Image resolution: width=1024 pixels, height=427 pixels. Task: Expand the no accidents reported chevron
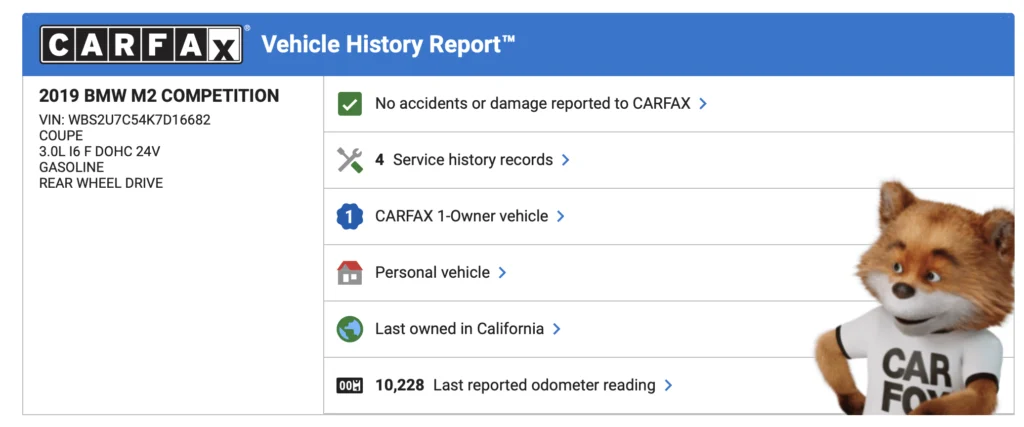point(704,103)
